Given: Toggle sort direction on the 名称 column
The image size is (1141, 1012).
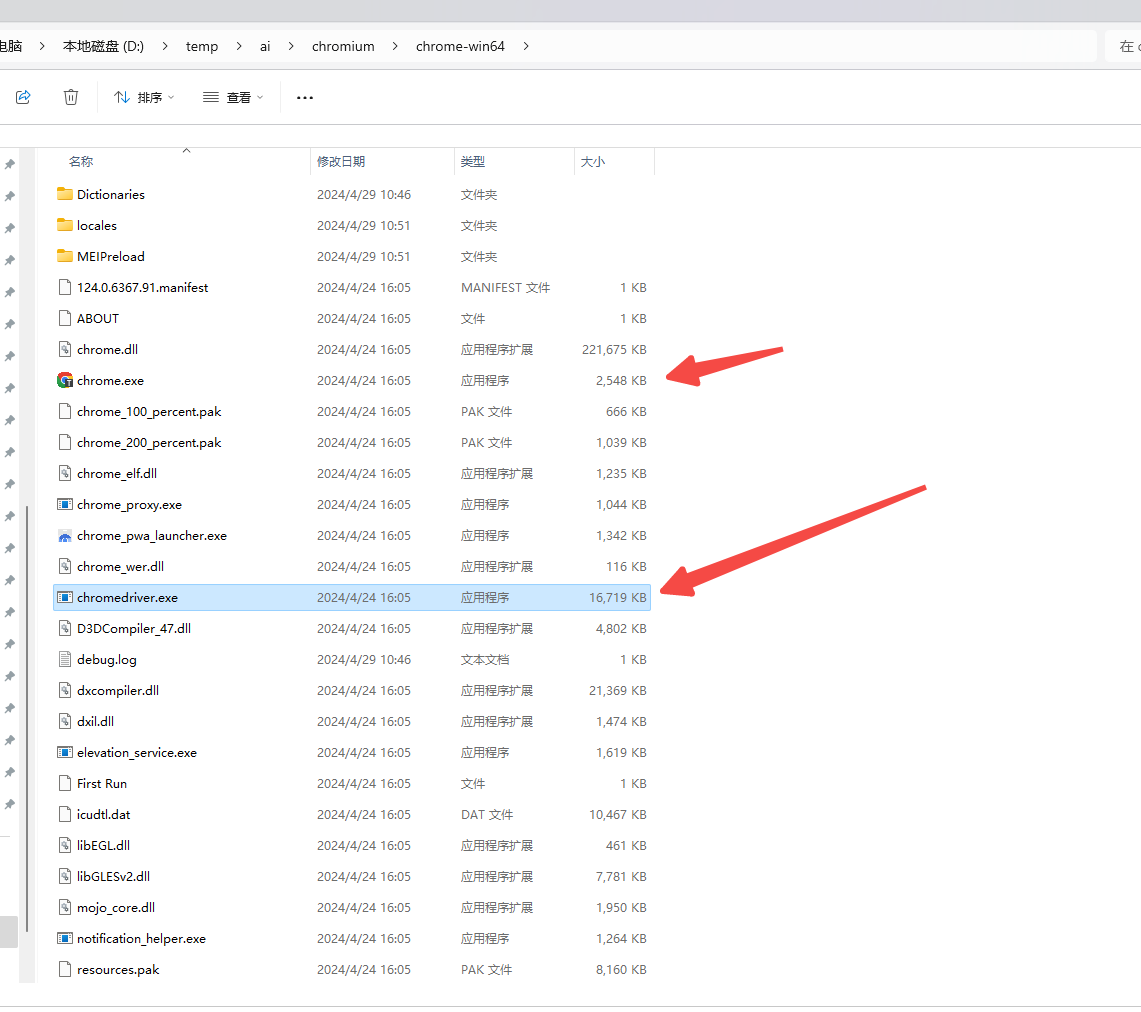Looking at the screenshot, I should 186,152.
